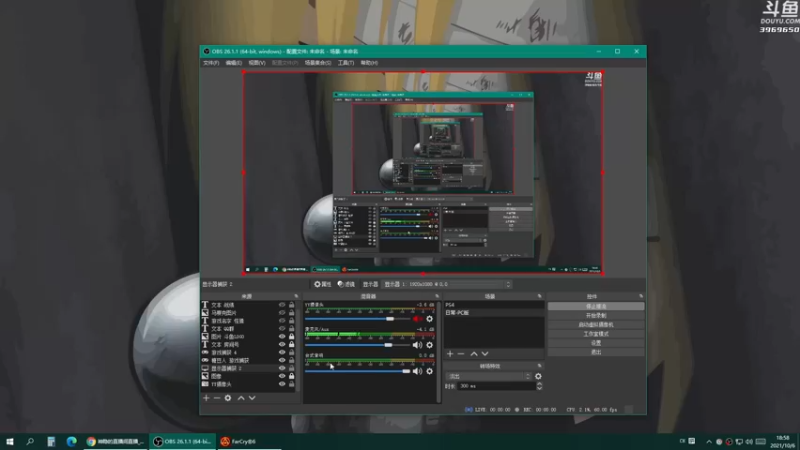The image size is (800, 450).
Task: Toggle visibility of the first text source
Action: tap(282, 305)
